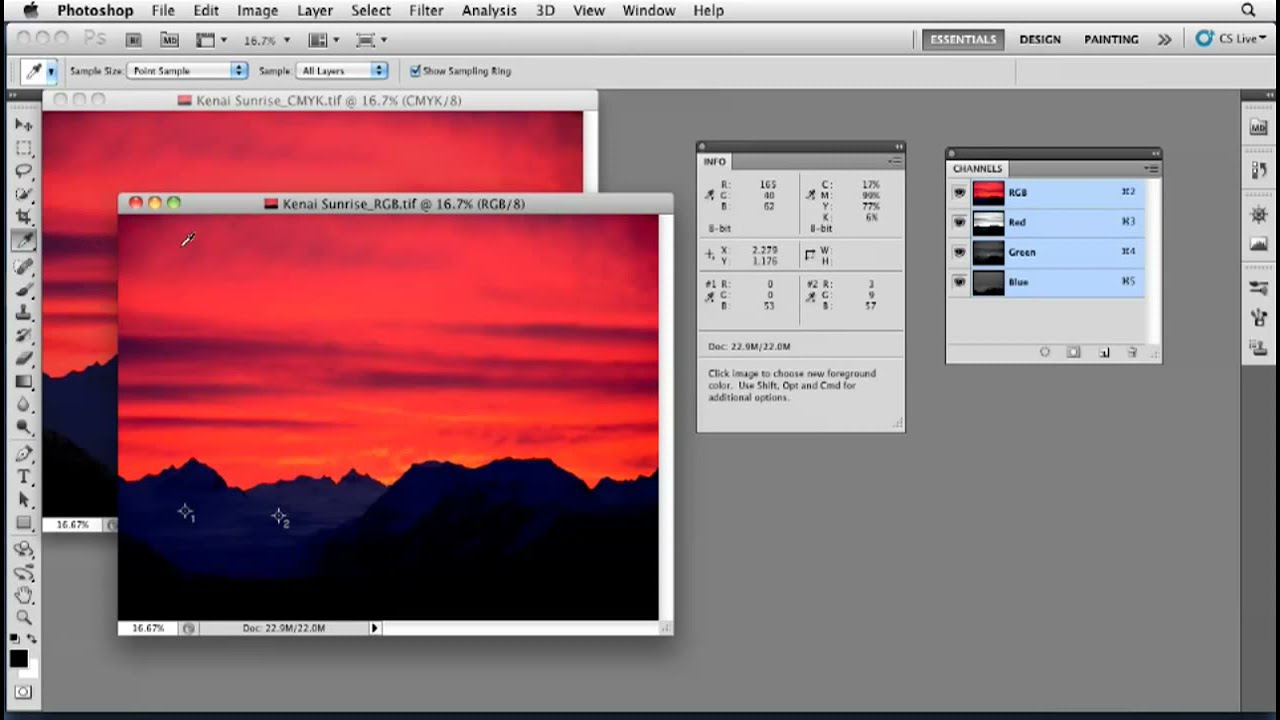Select the Horizontal Type tool
The height and width of the screenshot is (720, 1280).
click(24, 476)
